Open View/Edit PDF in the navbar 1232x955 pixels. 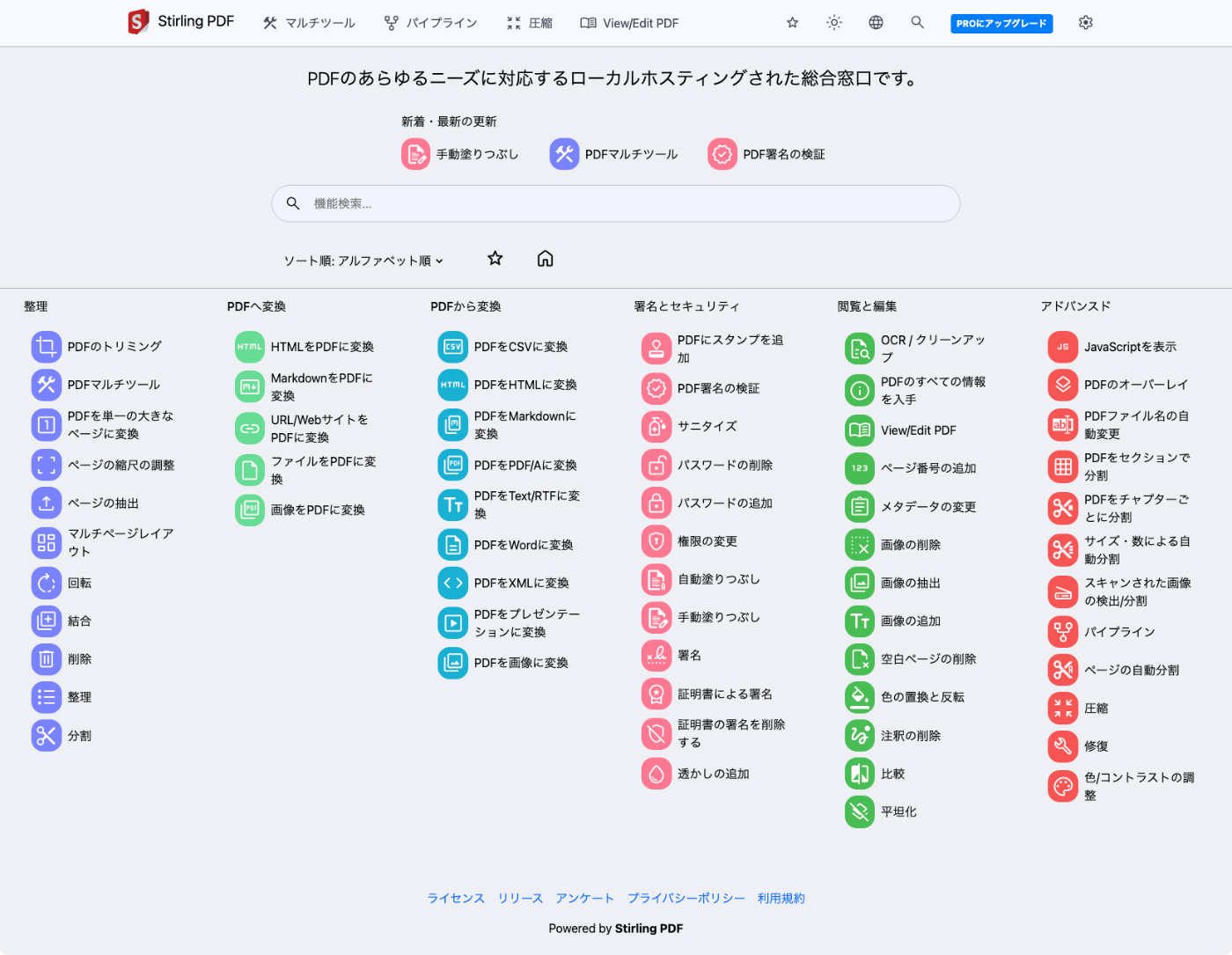(x=629, y=23)
